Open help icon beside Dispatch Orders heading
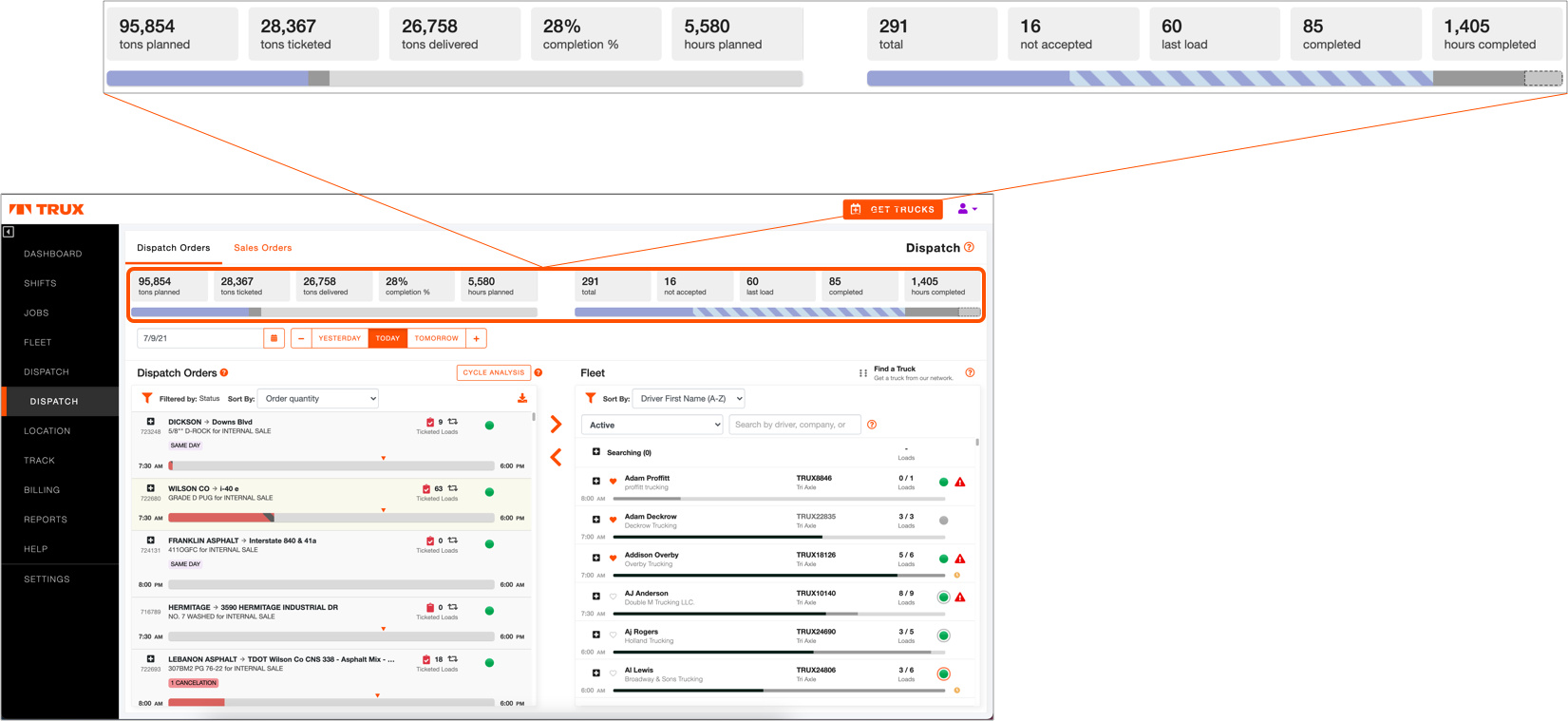 coord(224,372)
